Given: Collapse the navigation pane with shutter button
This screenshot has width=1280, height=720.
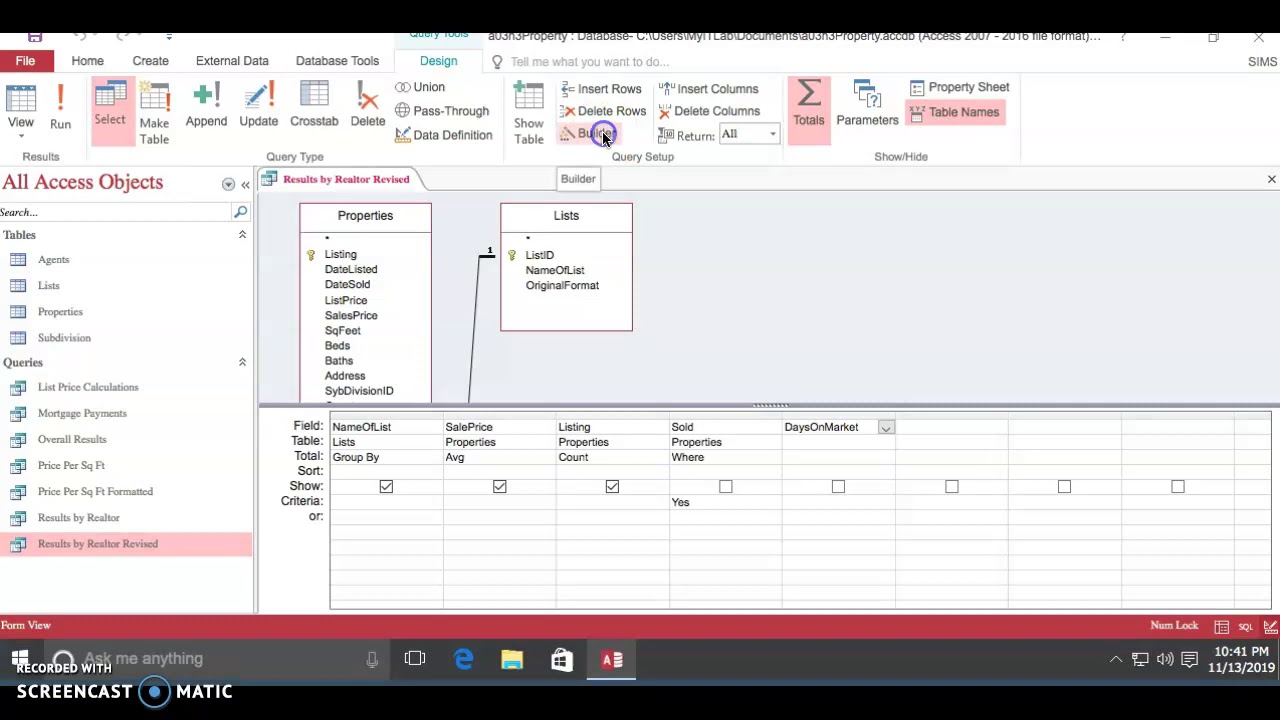Looking at the screenshot, I should coord(245,184).
